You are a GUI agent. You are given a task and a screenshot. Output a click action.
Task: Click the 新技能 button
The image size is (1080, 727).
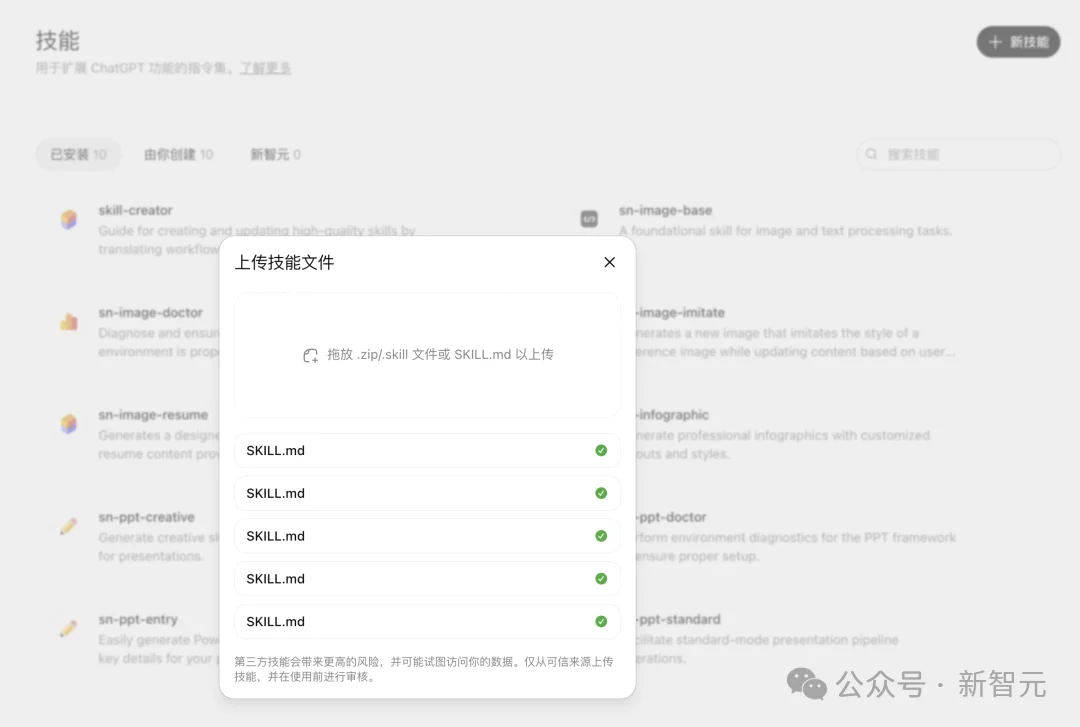(1018, 42)
